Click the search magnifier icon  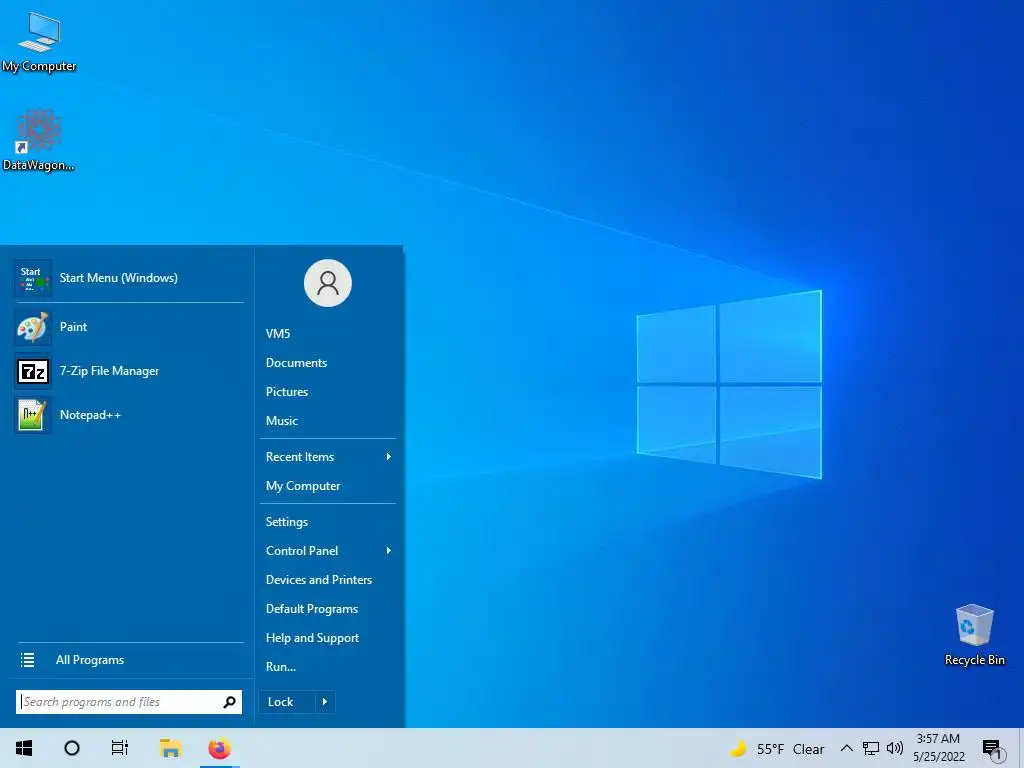tap(229, 702)
